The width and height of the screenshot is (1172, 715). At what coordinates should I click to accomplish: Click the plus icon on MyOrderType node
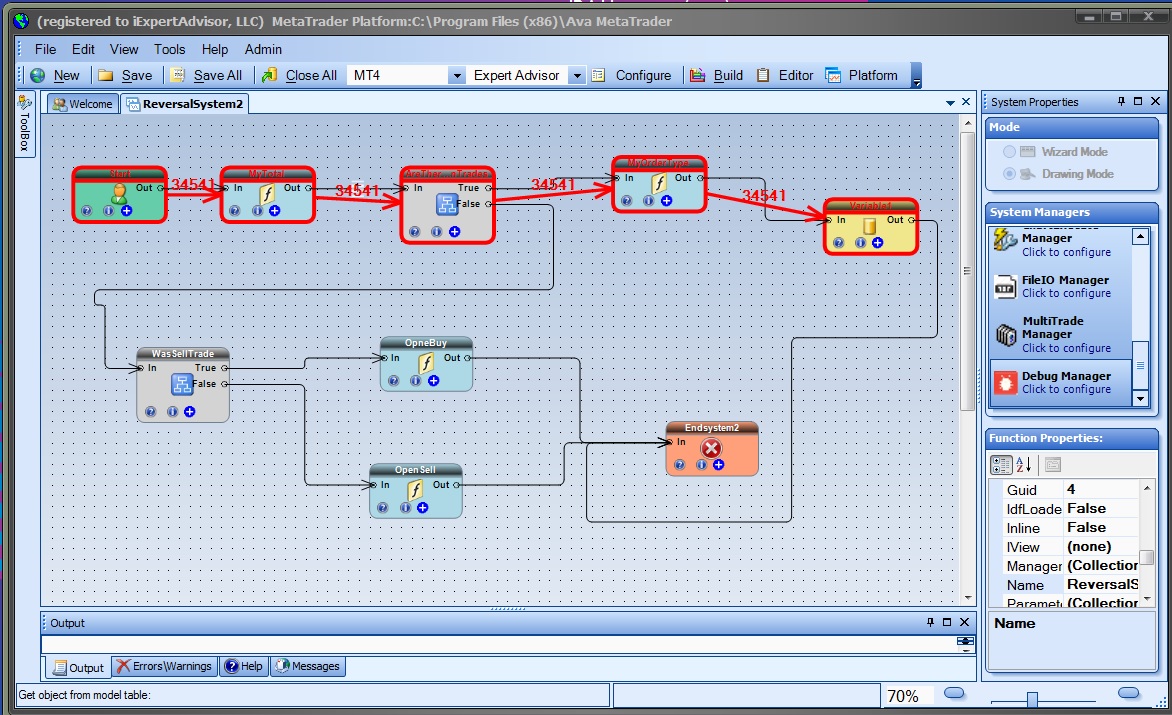coord(666,200)
